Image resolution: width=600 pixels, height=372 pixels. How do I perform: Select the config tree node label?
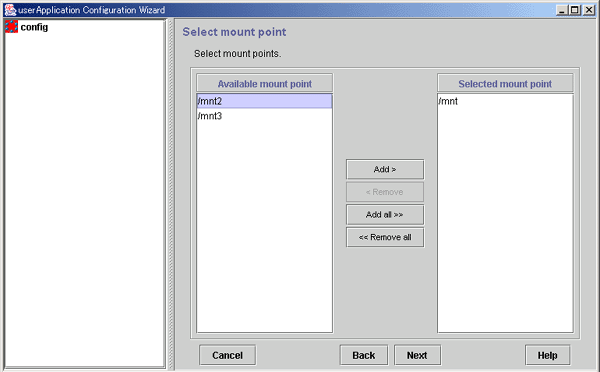coord(34,27)
